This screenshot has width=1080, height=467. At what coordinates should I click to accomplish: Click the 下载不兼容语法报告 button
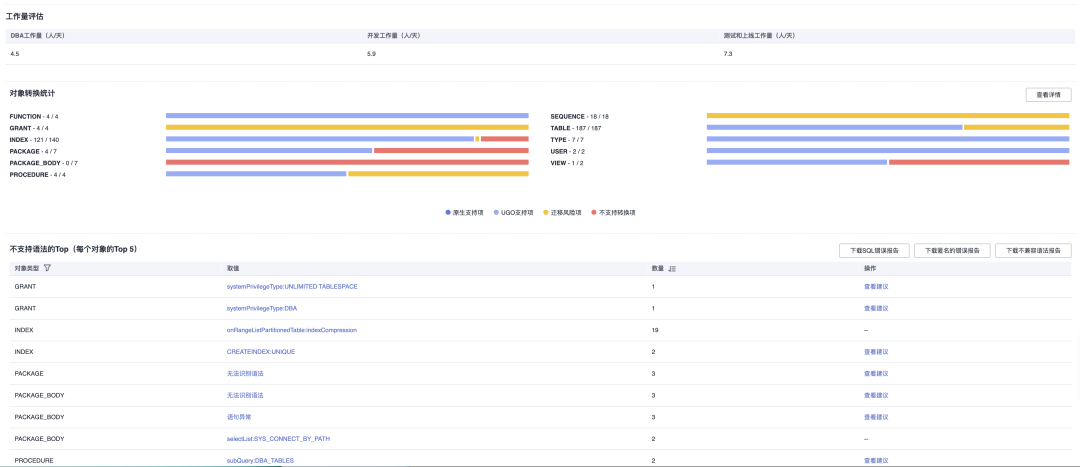coord(1033,251)
